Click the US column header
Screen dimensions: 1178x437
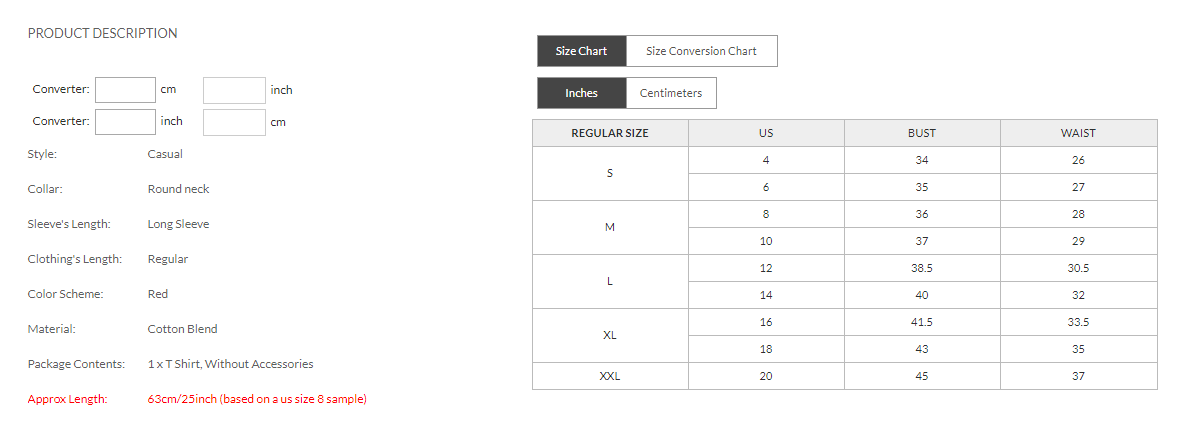[x=766, y=133]
